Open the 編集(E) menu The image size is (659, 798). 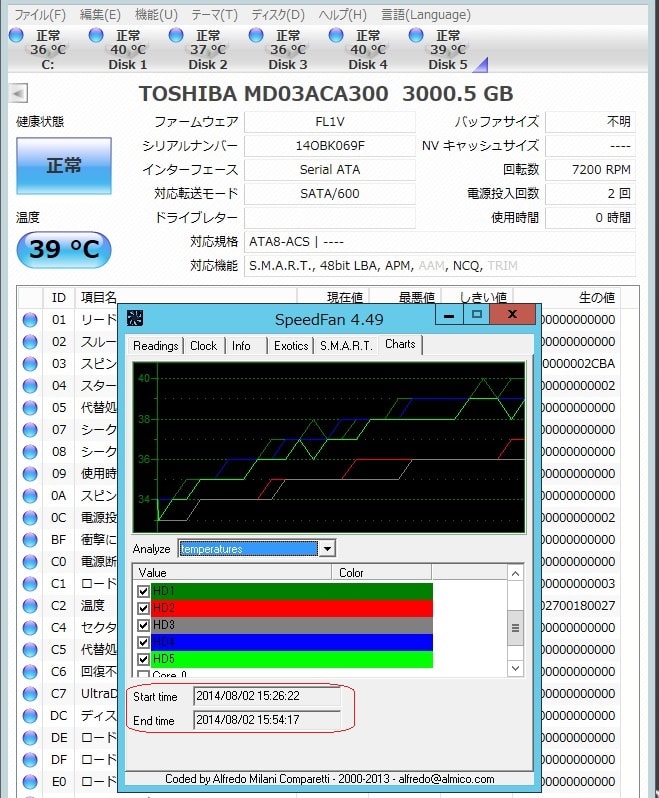click(100, 15)
